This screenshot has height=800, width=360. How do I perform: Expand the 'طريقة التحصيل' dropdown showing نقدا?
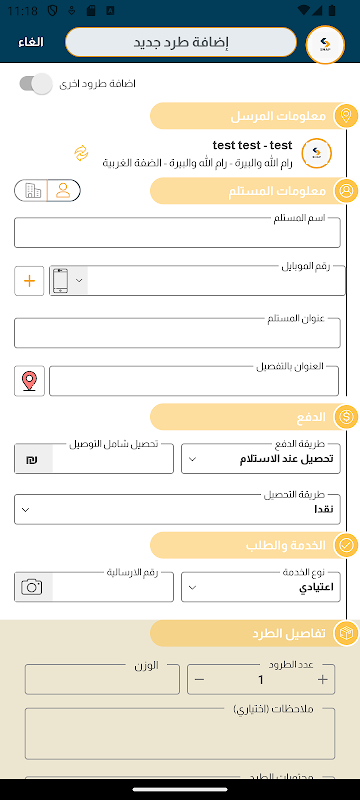(x=177, y=509)
